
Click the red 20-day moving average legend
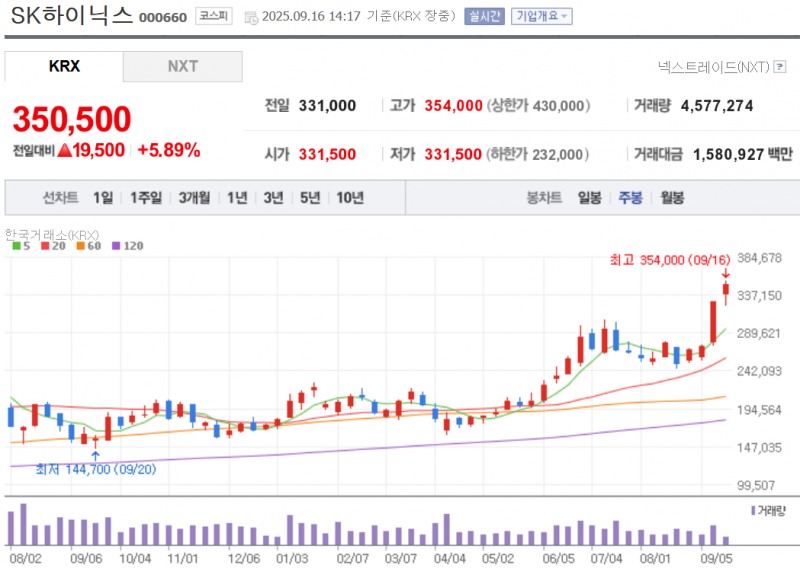click(52, 245)
